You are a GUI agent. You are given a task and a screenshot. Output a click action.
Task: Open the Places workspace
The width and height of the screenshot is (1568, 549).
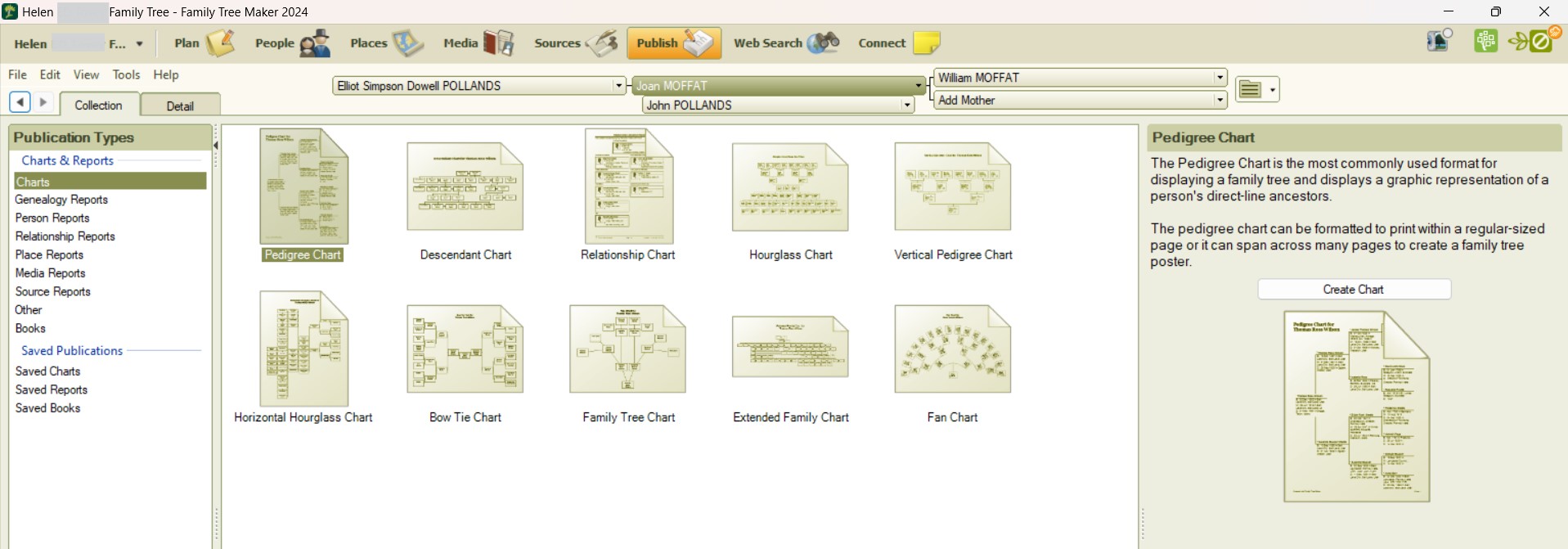point(386,43)
